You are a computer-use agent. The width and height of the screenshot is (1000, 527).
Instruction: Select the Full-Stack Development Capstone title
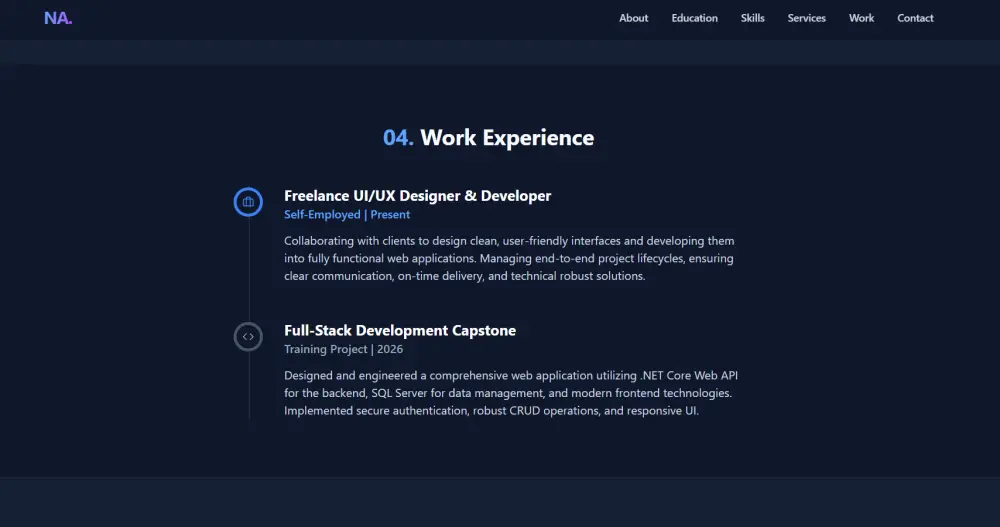[400, 330]
